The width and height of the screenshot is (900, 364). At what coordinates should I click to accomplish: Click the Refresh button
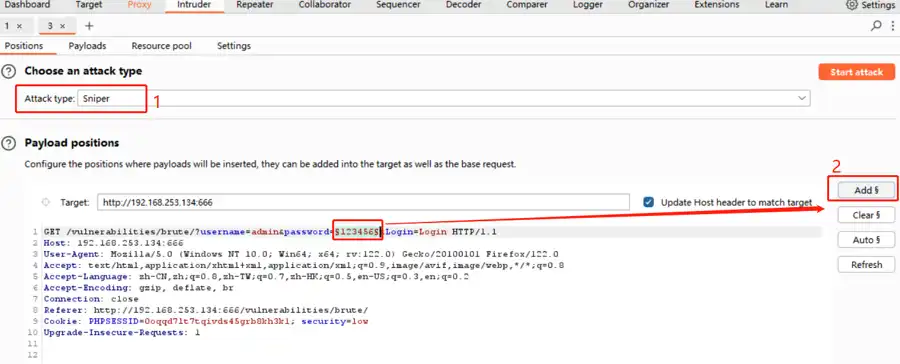point(866,265)
